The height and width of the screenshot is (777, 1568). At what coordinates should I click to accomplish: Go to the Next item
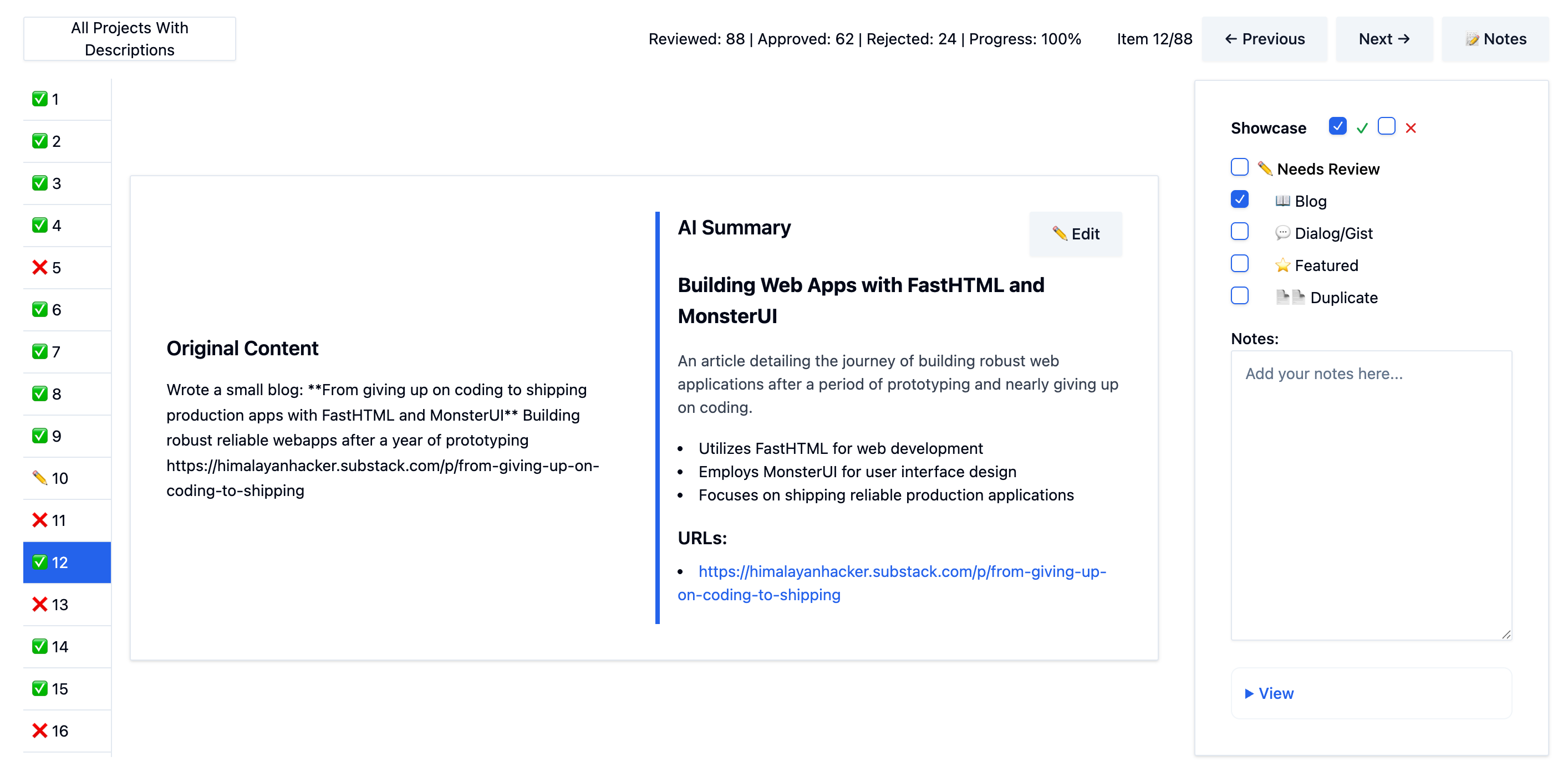pos(1383,39)
